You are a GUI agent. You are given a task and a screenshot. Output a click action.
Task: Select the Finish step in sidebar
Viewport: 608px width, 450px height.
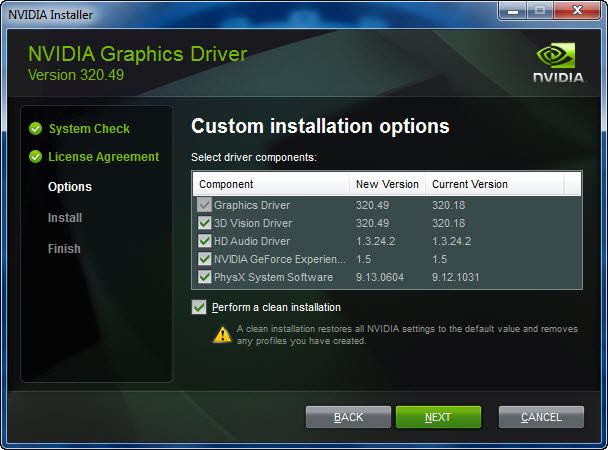(64, 248)
